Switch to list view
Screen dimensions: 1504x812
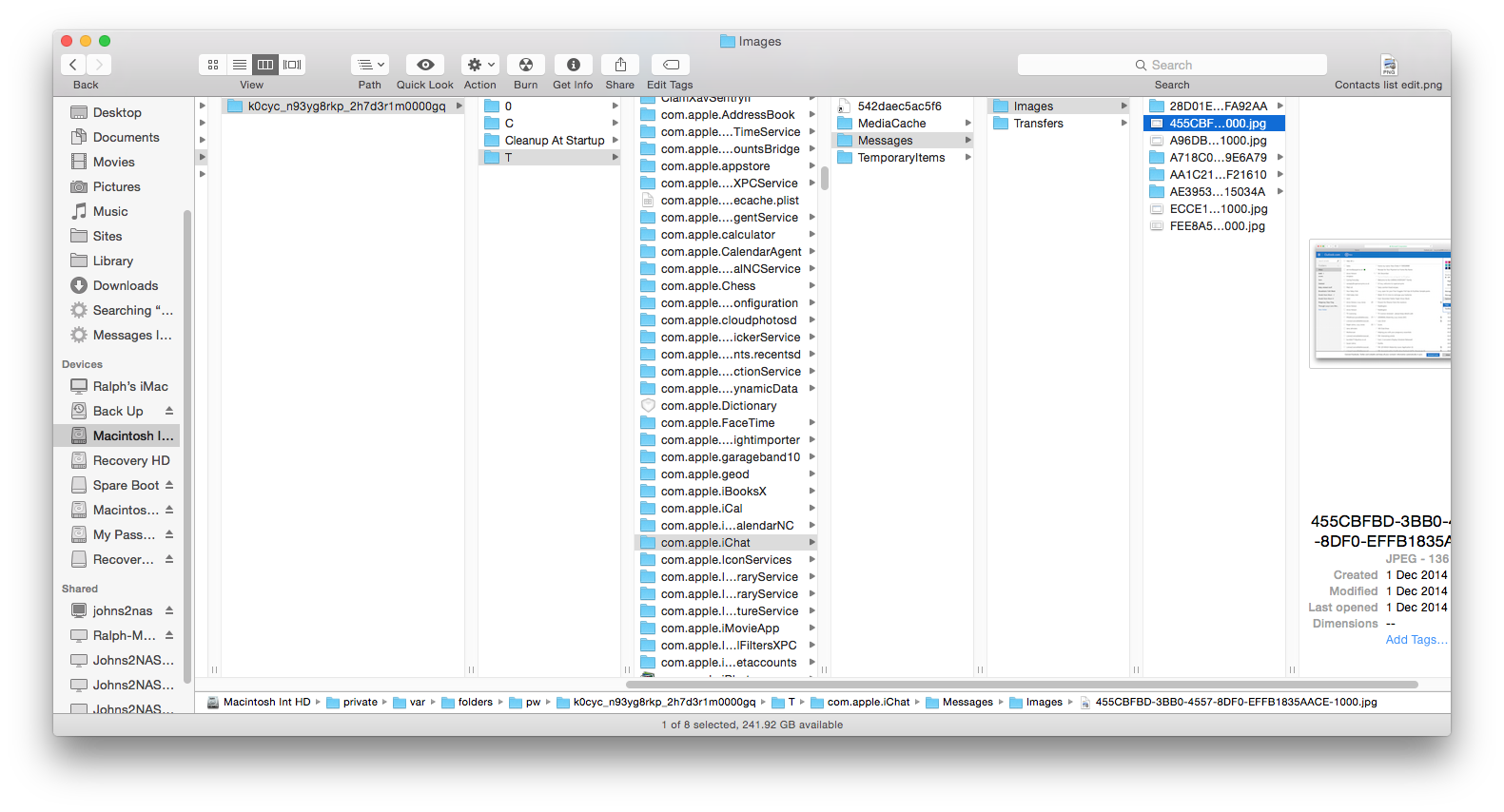click(x=240, y=65)
